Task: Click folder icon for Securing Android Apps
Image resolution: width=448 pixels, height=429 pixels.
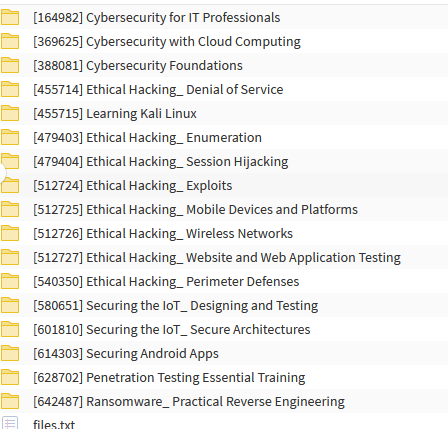Action: 10,353
